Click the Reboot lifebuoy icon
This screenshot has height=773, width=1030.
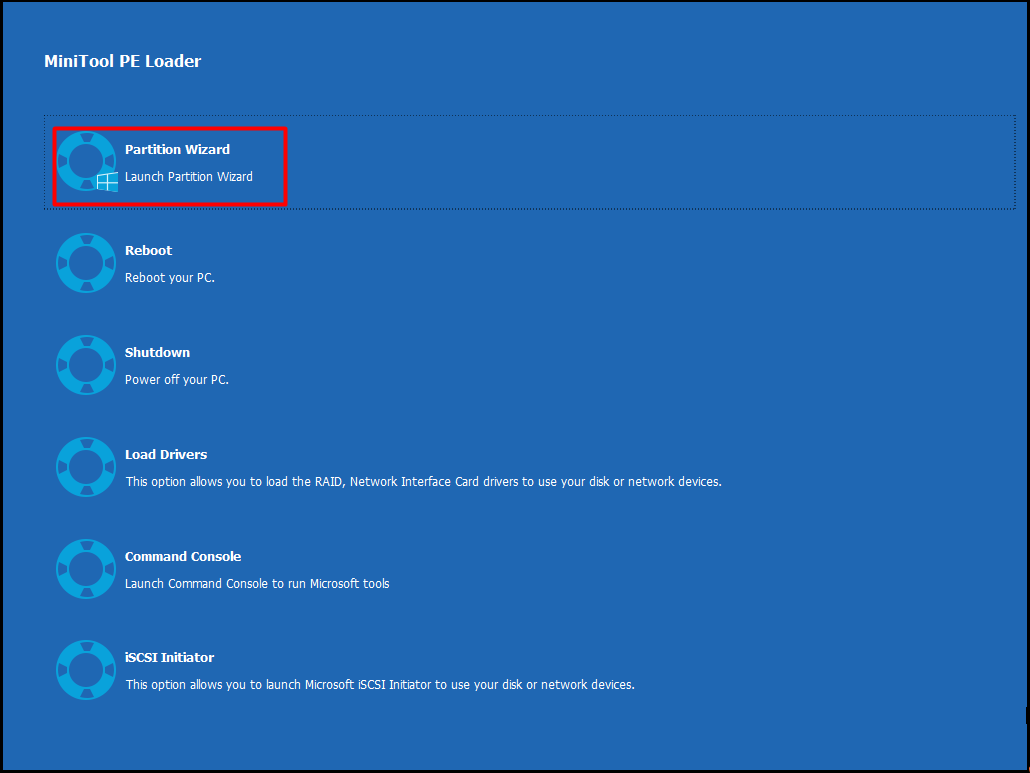(86, 263)
